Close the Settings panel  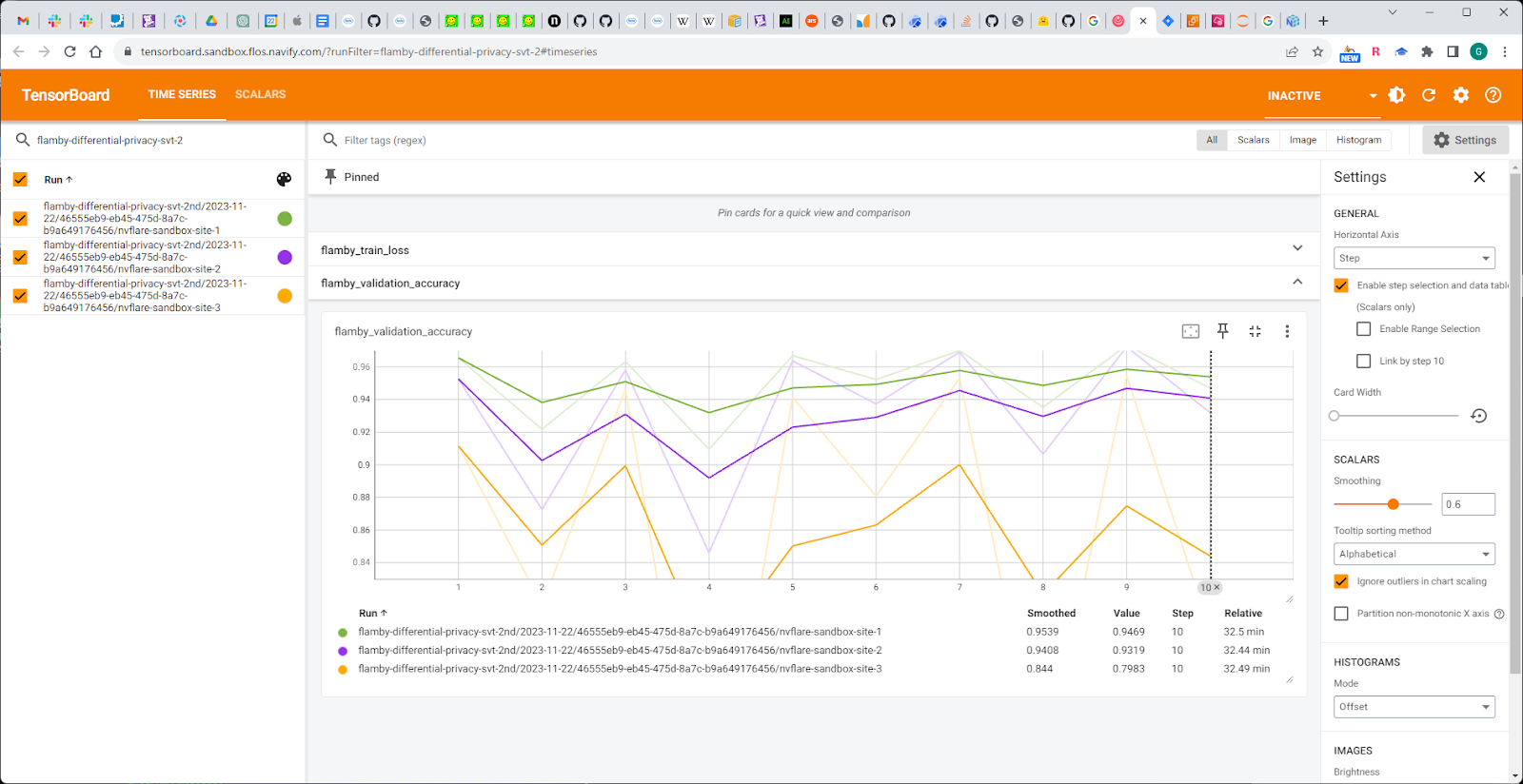1479,177
